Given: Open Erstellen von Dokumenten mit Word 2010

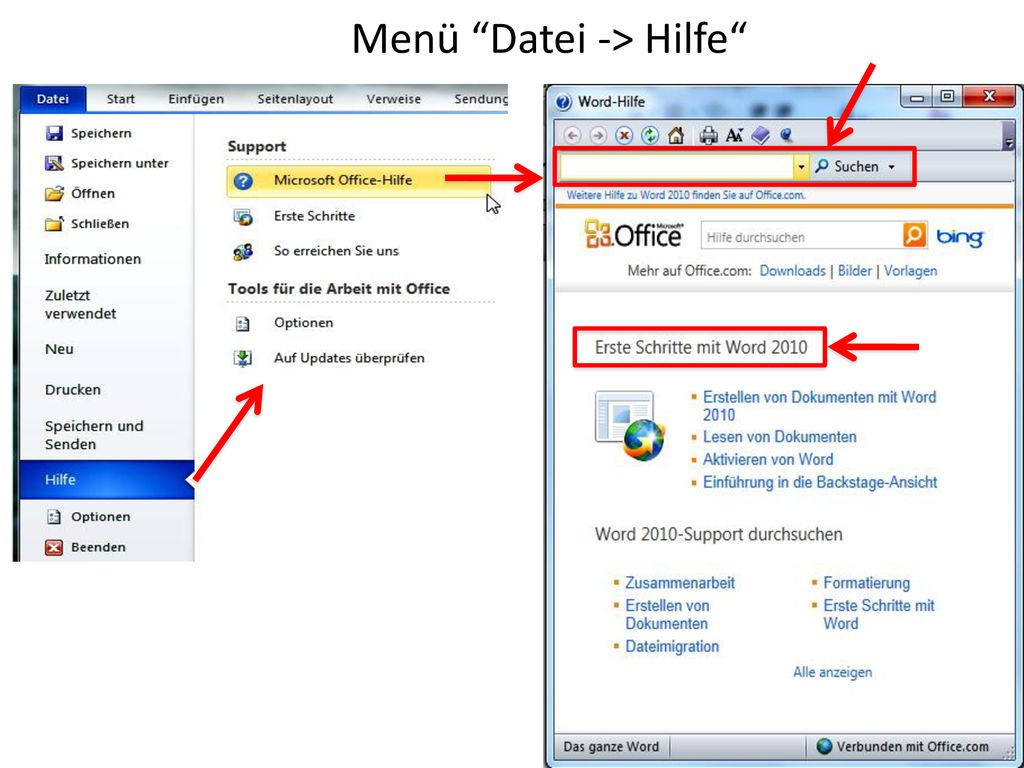Looking at the screenshot, I should click(x=820, y=406).
